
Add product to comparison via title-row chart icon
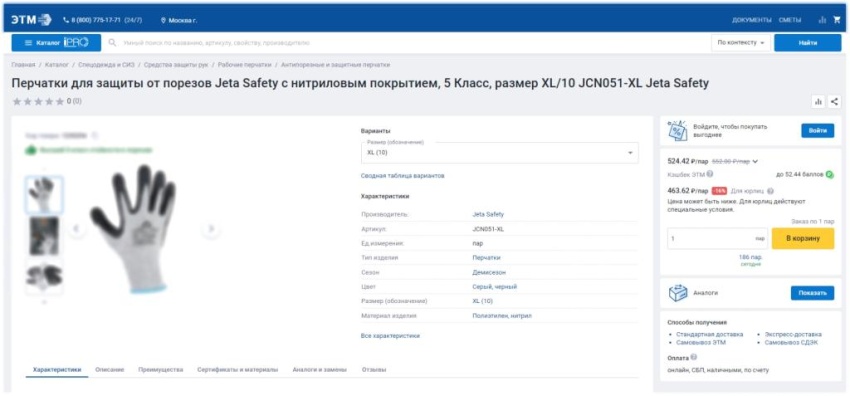point(818,101)
